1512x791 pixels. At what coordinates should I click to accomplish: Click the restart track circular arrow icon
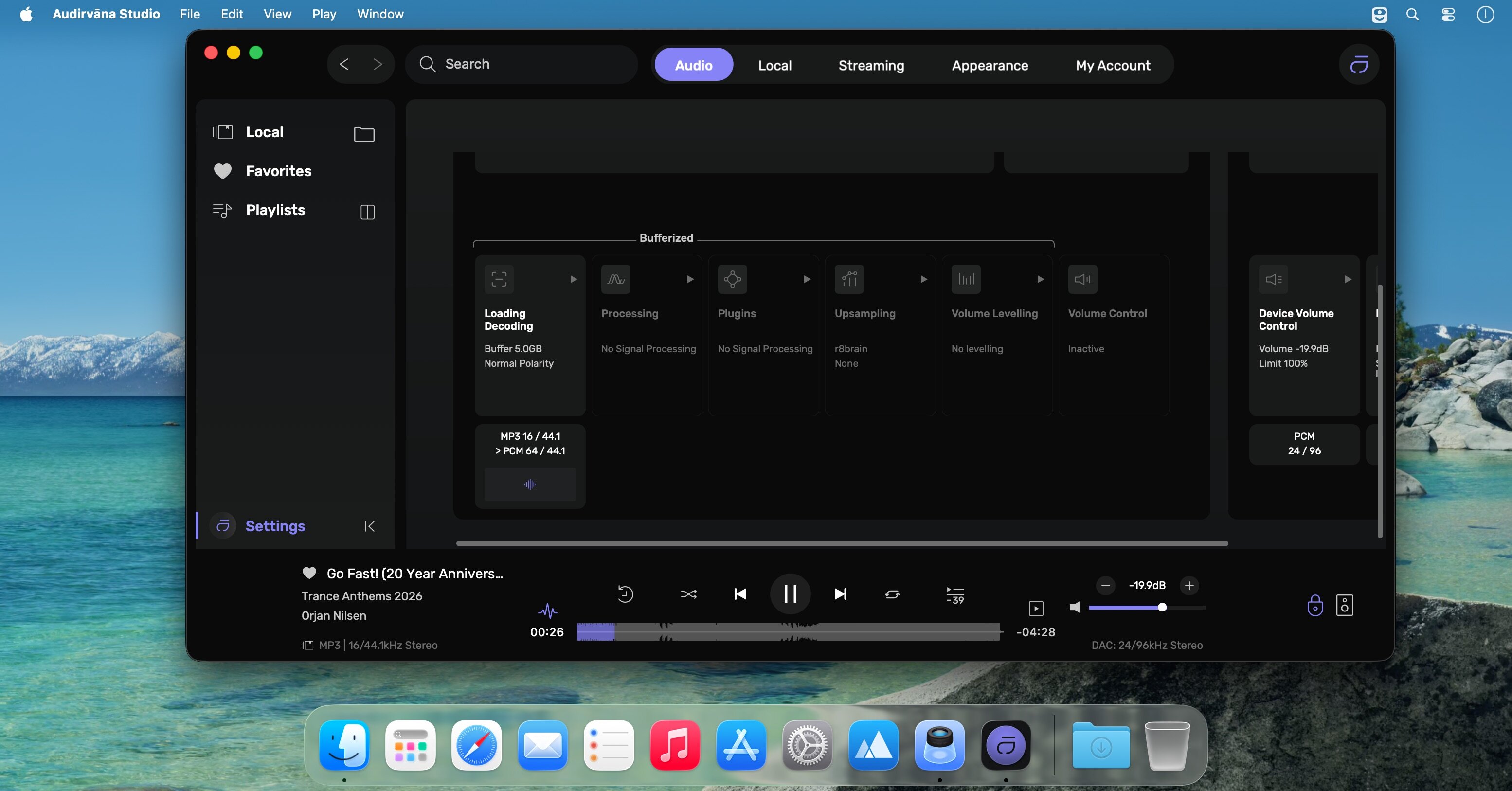pos(625,594)
